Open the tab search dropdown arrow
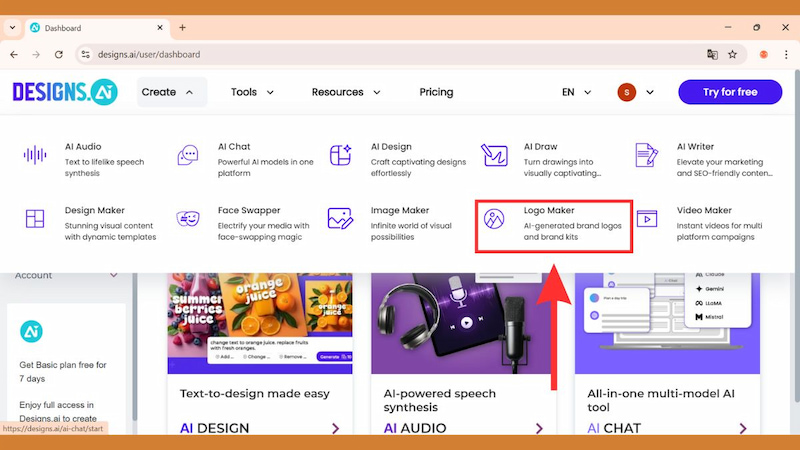This screenshot has height=450, width=800. pyautogui.click(x=12, y=28)
